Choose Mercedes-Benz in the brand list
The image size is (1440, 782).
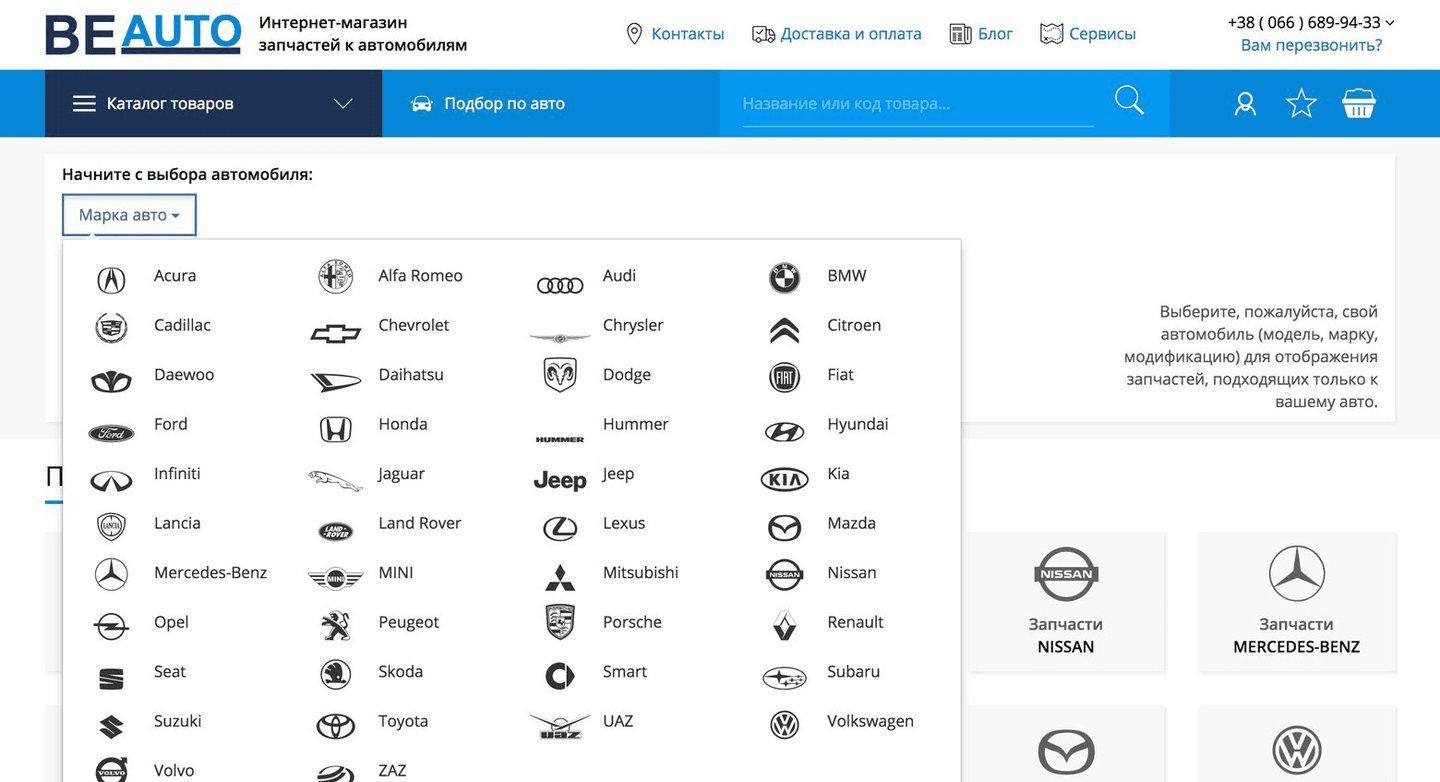pos(211,573)
